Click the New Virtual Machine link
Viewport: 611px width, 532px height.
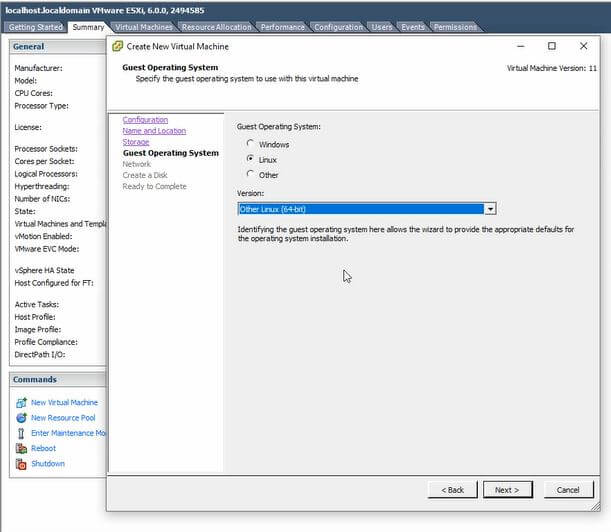pos(64,402)
